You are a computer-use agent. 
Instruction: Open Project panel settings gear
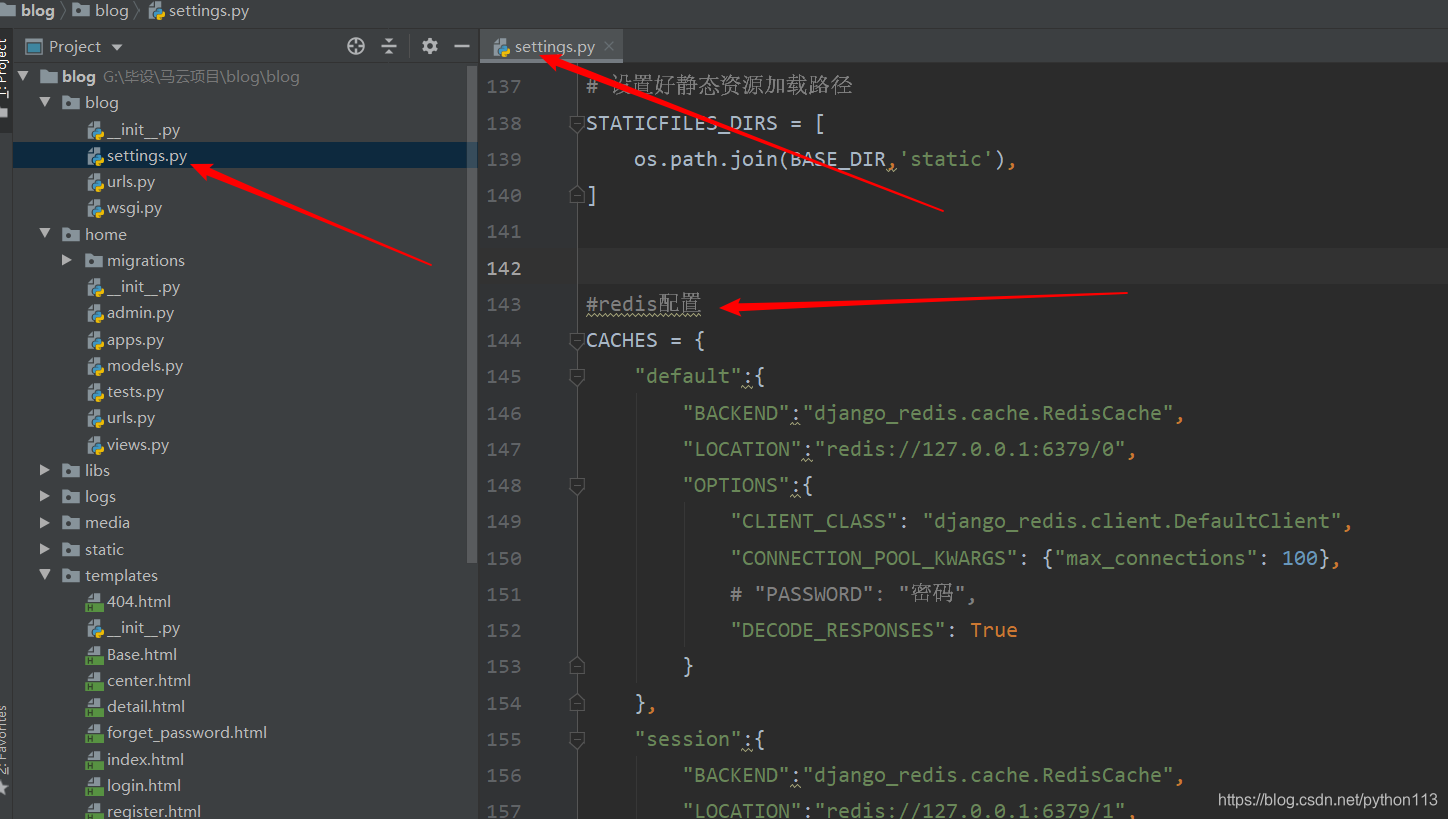430,46
